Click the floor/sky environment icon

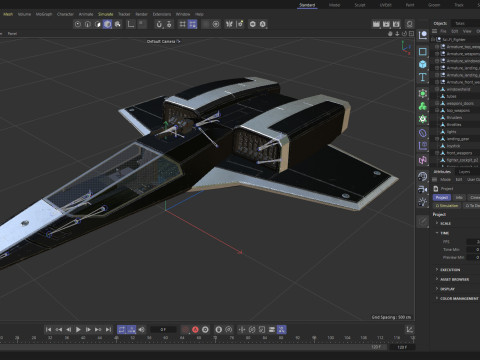click(x=423, y=177)
